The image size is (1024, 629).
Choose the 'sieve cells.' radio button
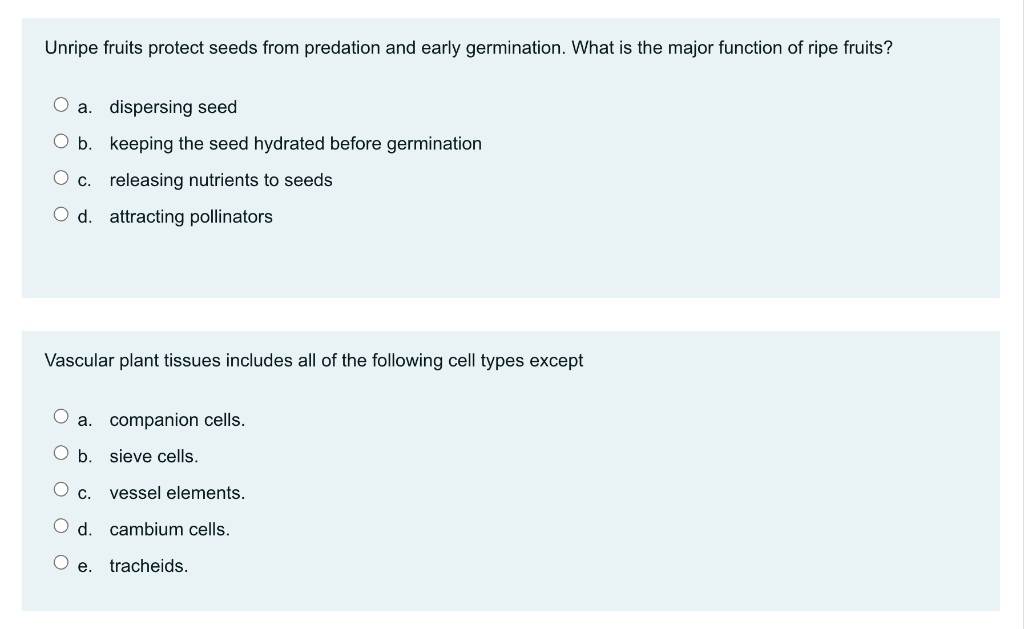coord(62,456)
